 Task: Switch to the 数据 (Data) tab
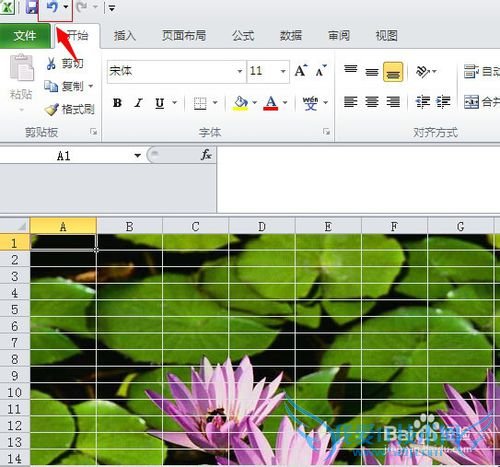(291, 35)
